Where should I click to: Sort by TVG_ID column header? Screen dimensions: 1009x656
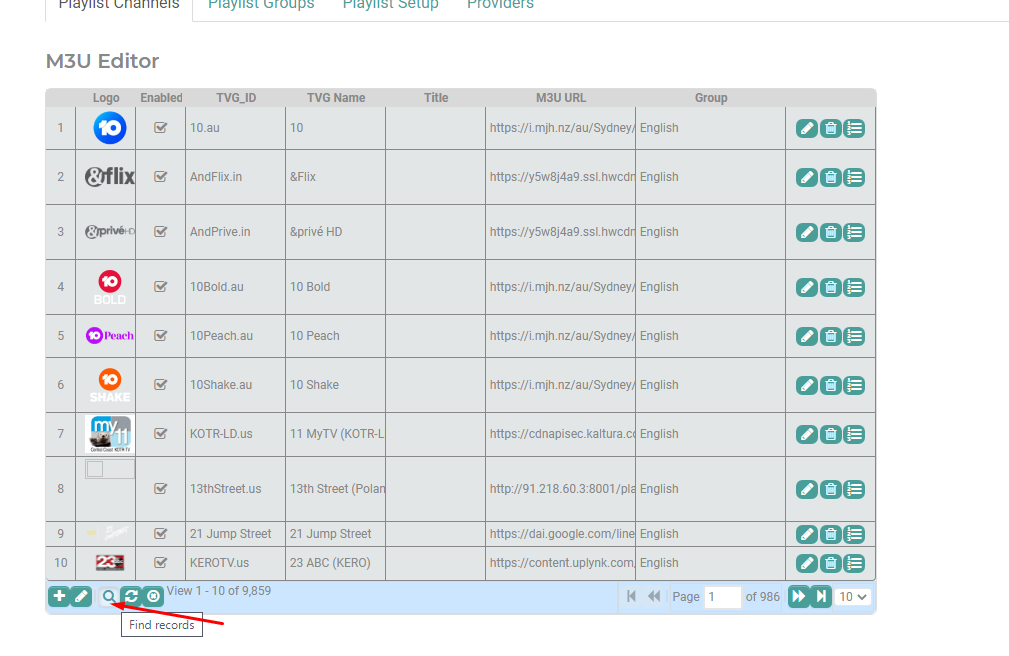coord(236,98)
